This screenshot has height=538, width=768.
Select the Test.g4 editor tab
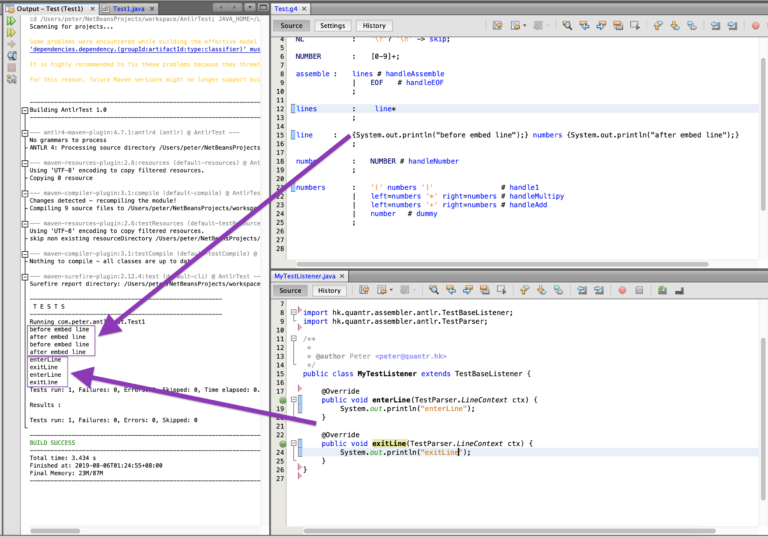(286, 9)
